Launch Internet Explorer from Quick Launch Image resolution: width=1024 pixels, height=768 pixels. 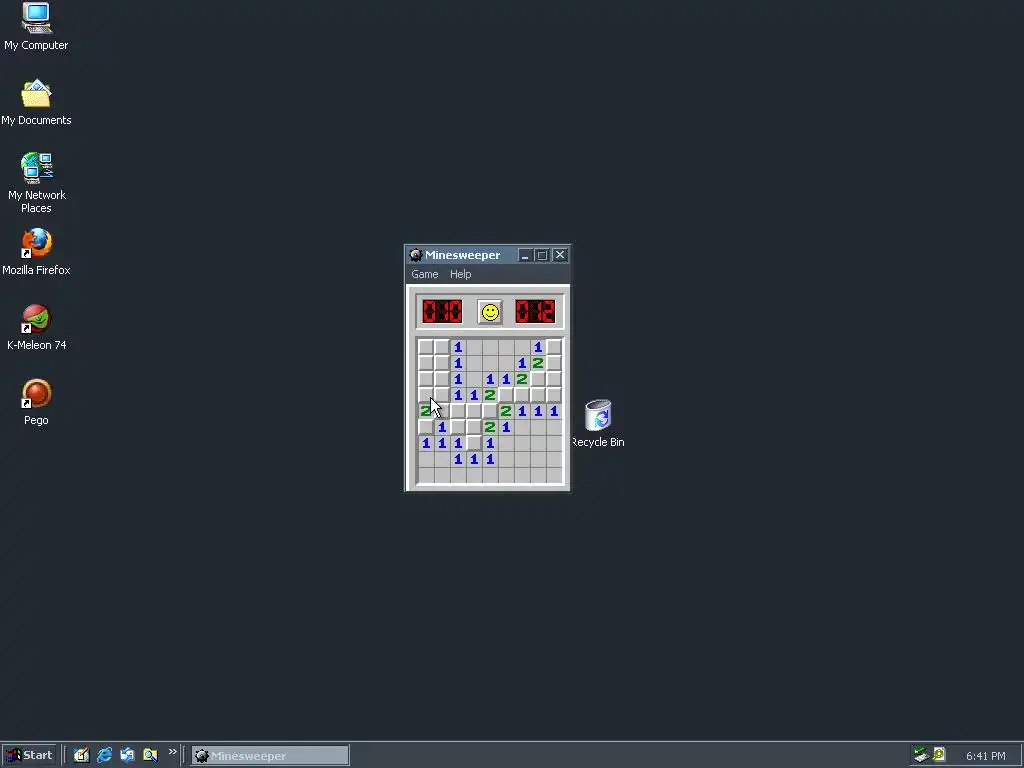click(104, 756)
